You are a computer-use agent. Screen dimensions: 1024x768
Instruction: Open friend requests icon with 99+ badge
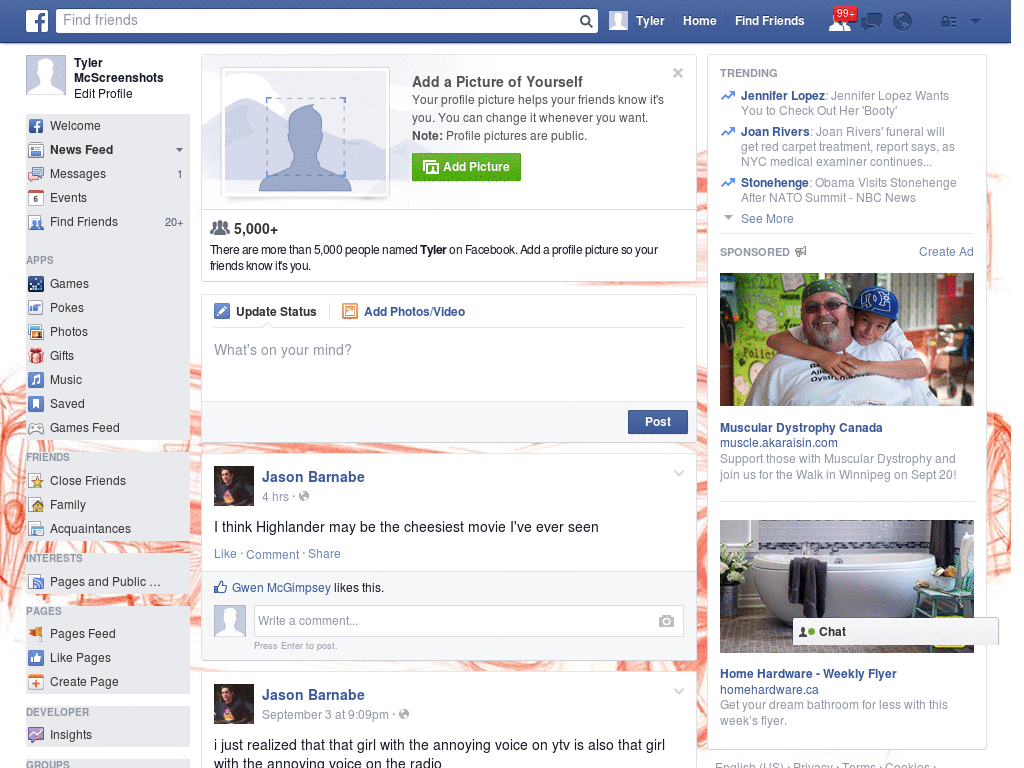(x=841, y=20)
